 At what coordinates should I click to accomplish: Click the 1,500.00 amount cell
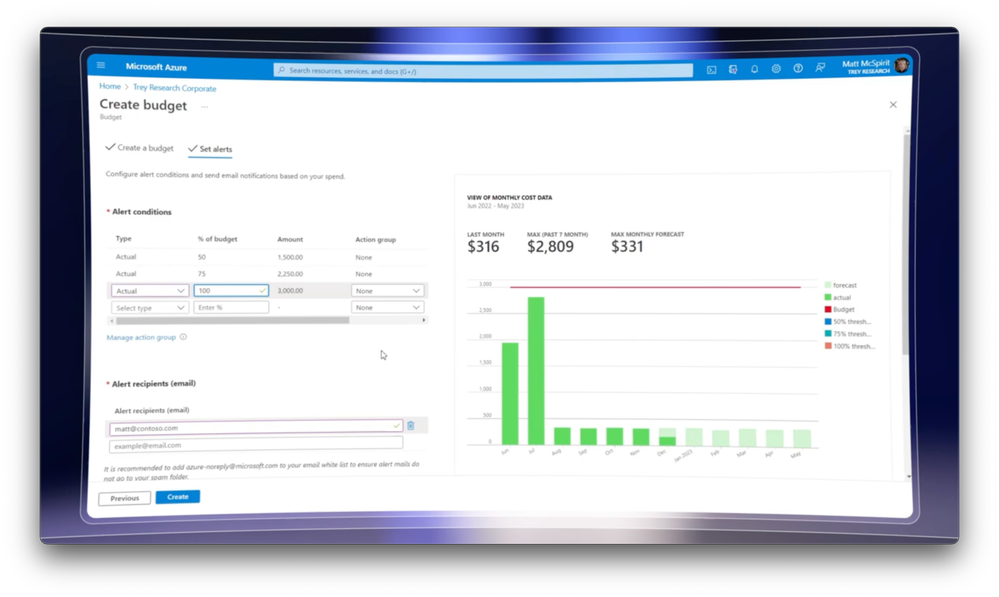point(290,257)
